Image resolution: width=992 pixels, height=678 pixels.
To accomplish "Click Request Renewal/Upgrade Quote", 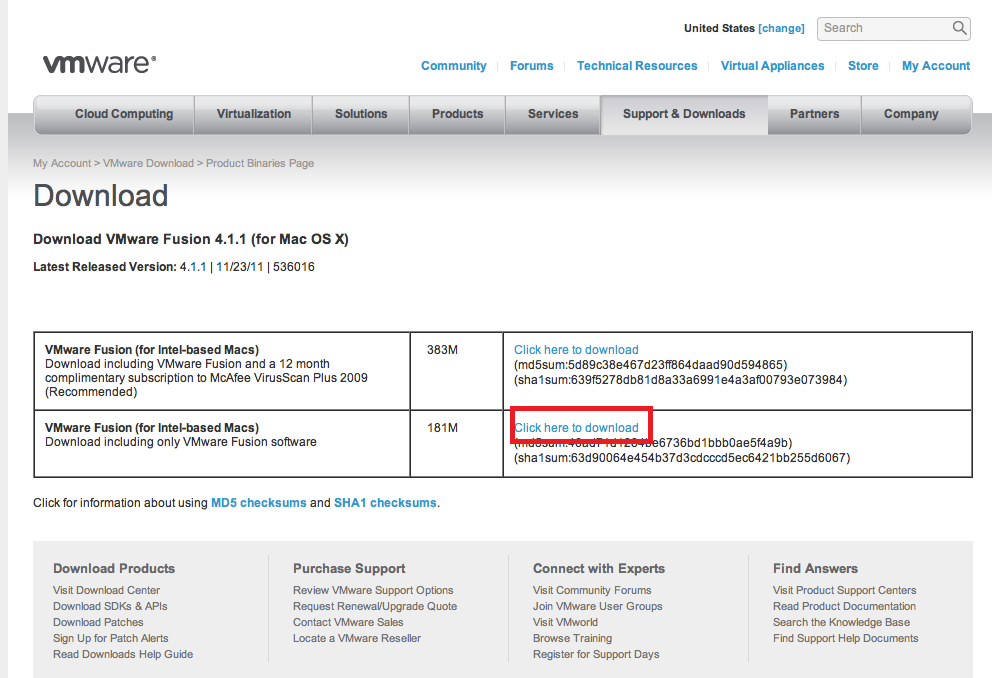I will pos(375,606).
